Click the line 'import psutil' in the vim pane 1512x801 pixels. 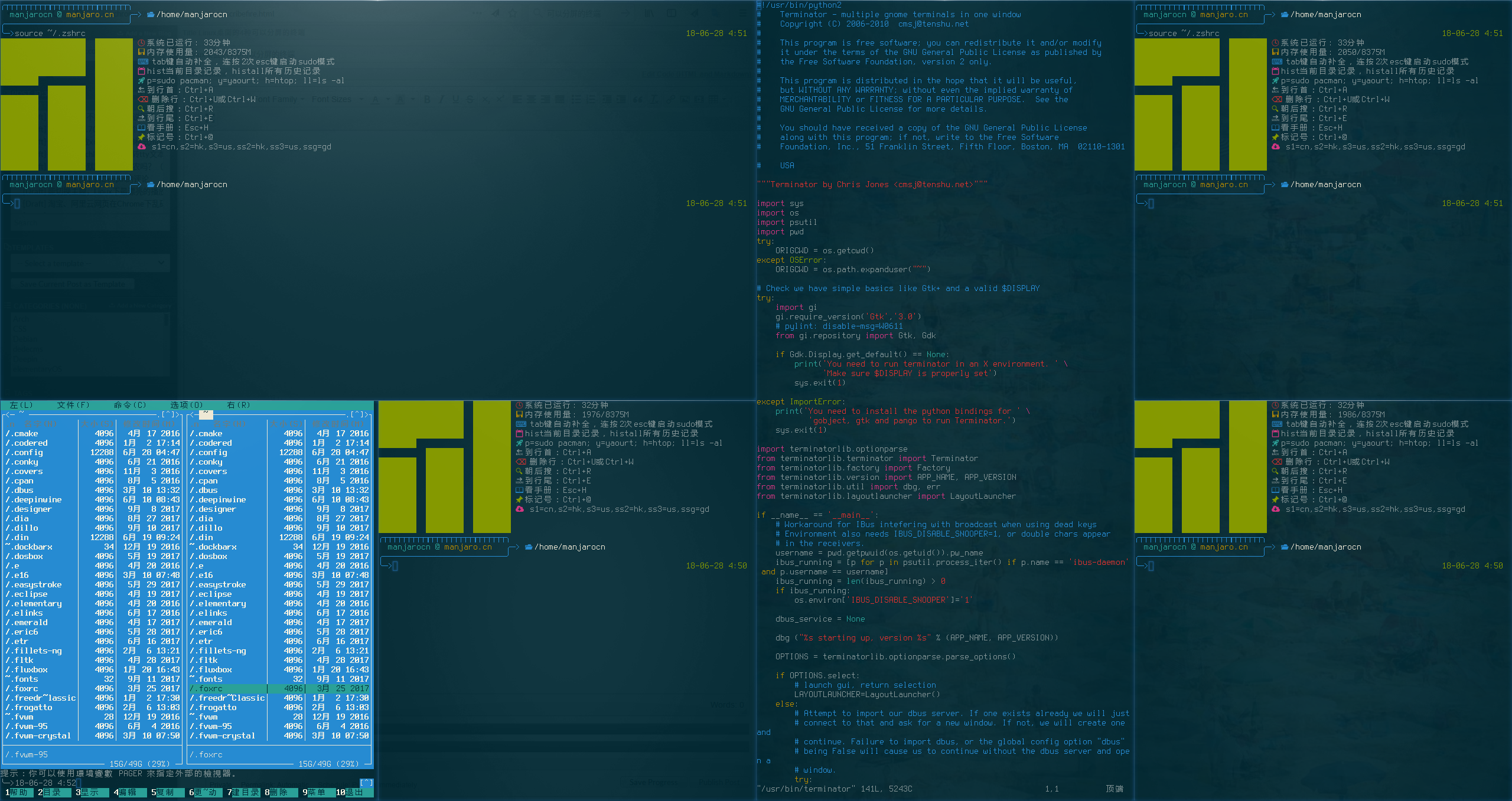tap(787, 222)
